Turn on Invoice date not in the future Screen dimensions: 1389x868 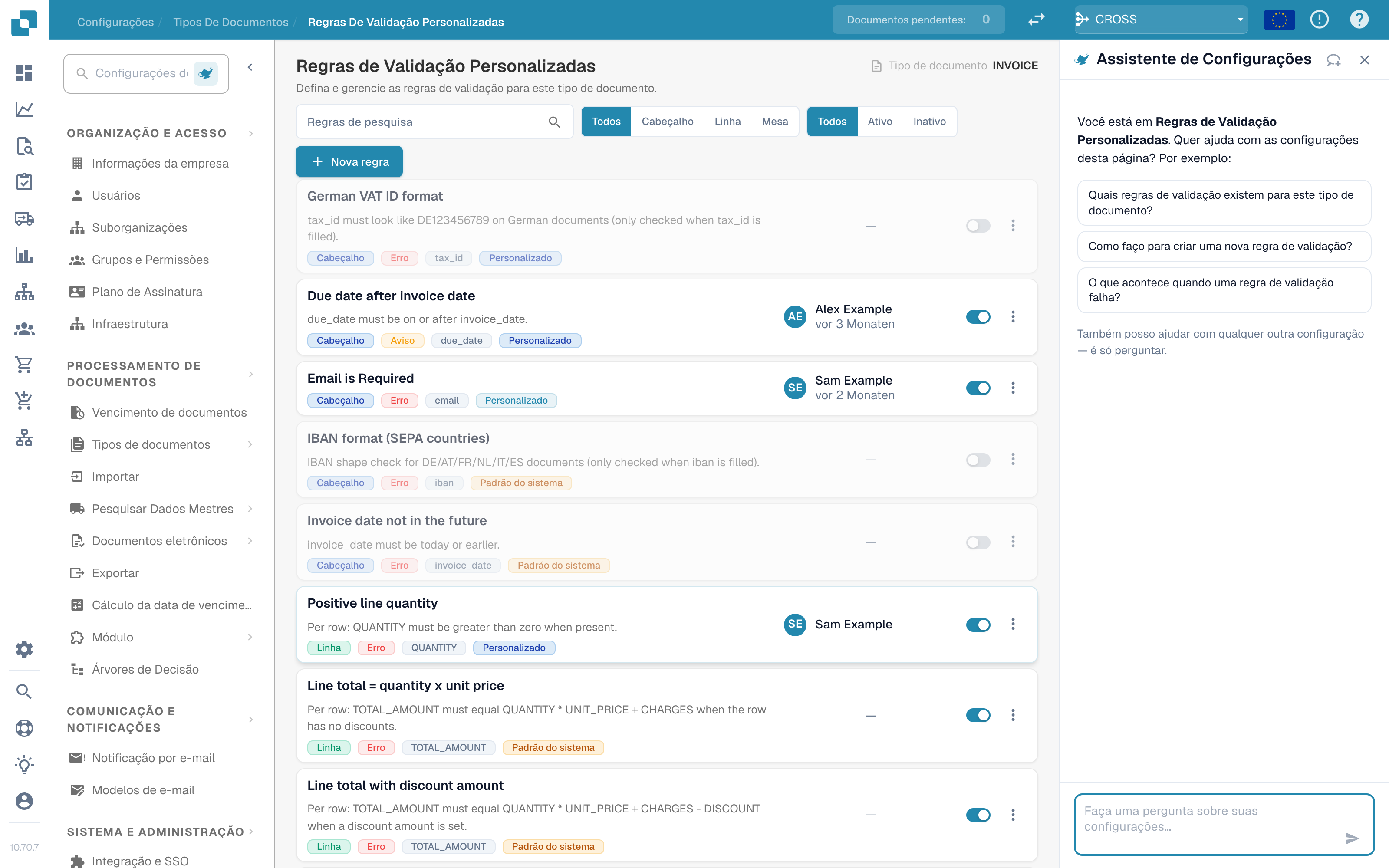[x=978, y=542]
